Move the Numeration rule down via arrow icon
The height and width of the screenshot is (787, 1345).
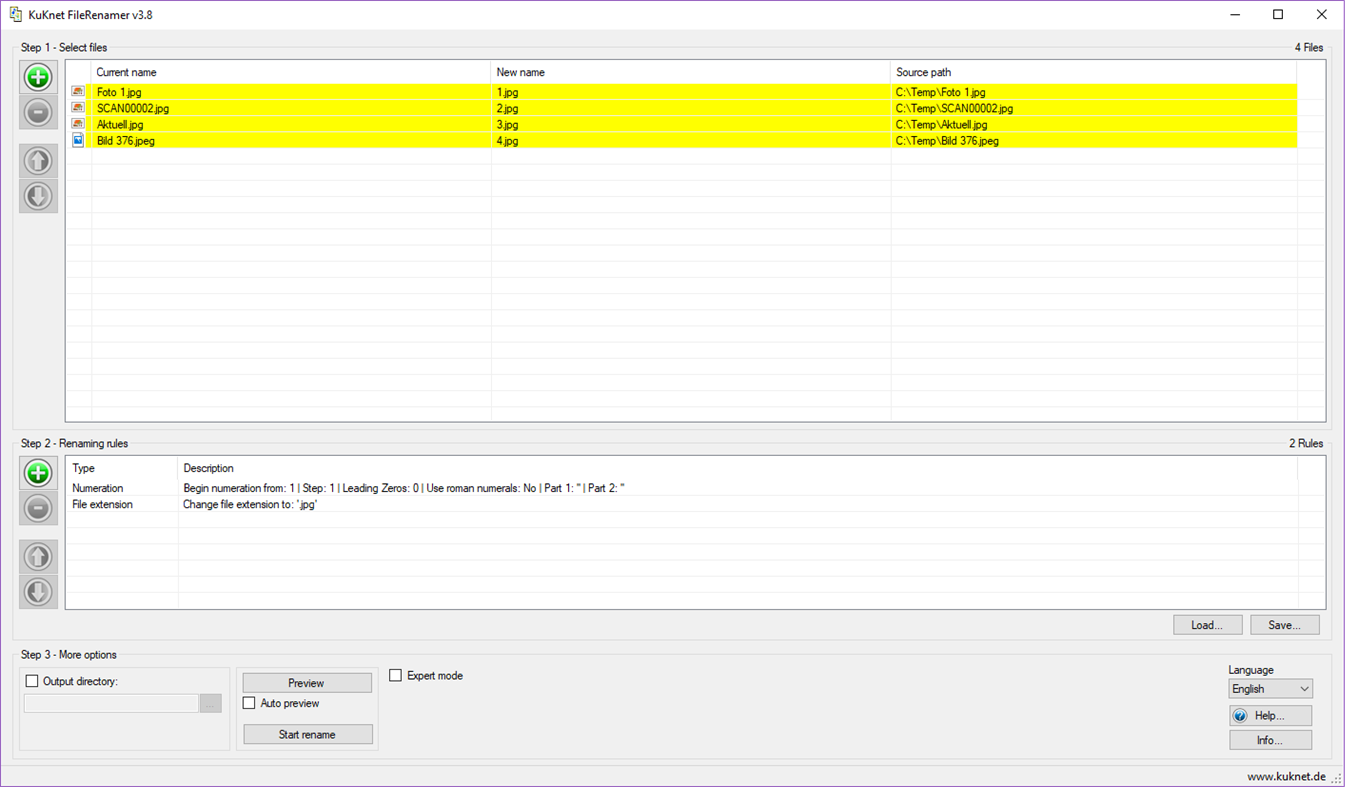pos(37,592)
